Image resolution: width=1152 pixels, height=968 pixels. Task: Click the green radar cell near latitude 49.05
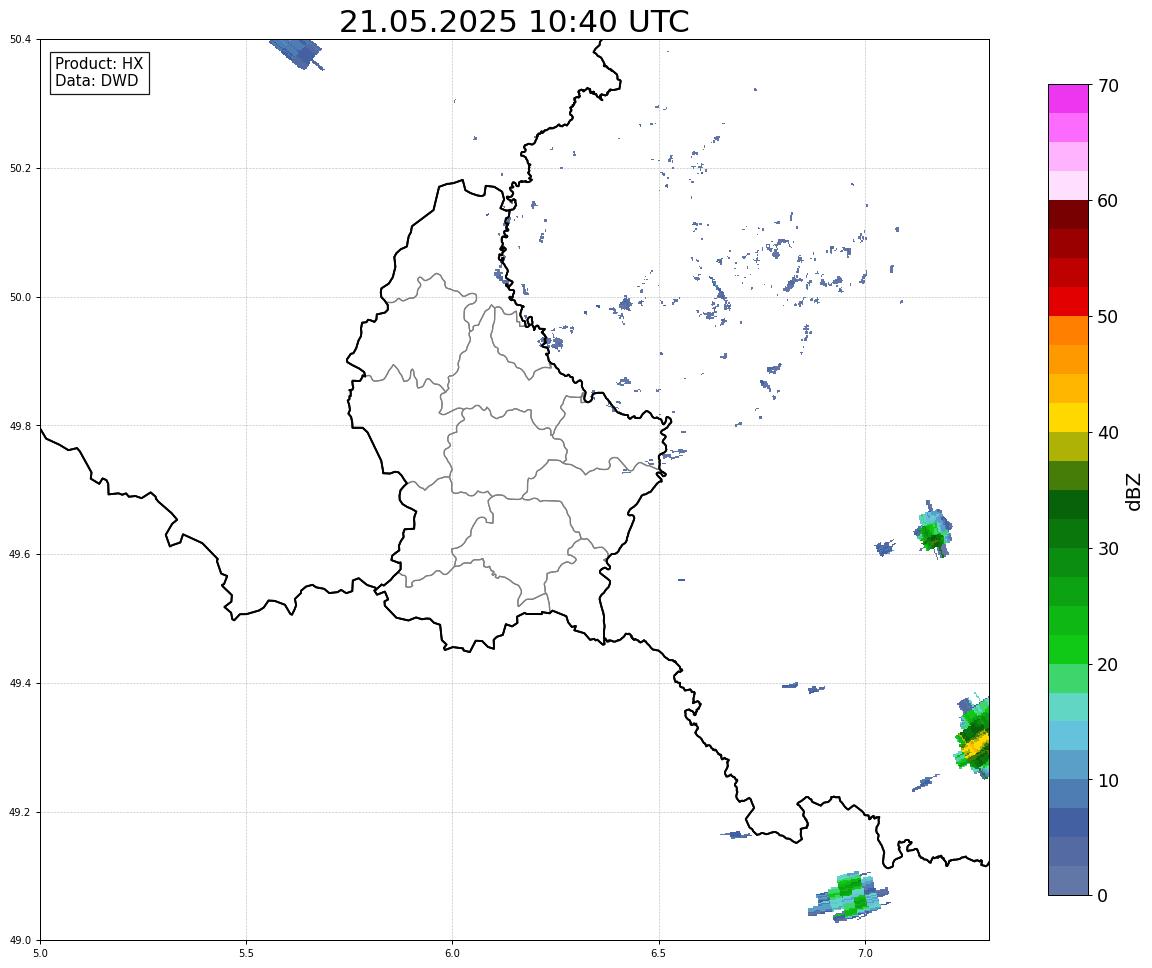click(849, 896)
